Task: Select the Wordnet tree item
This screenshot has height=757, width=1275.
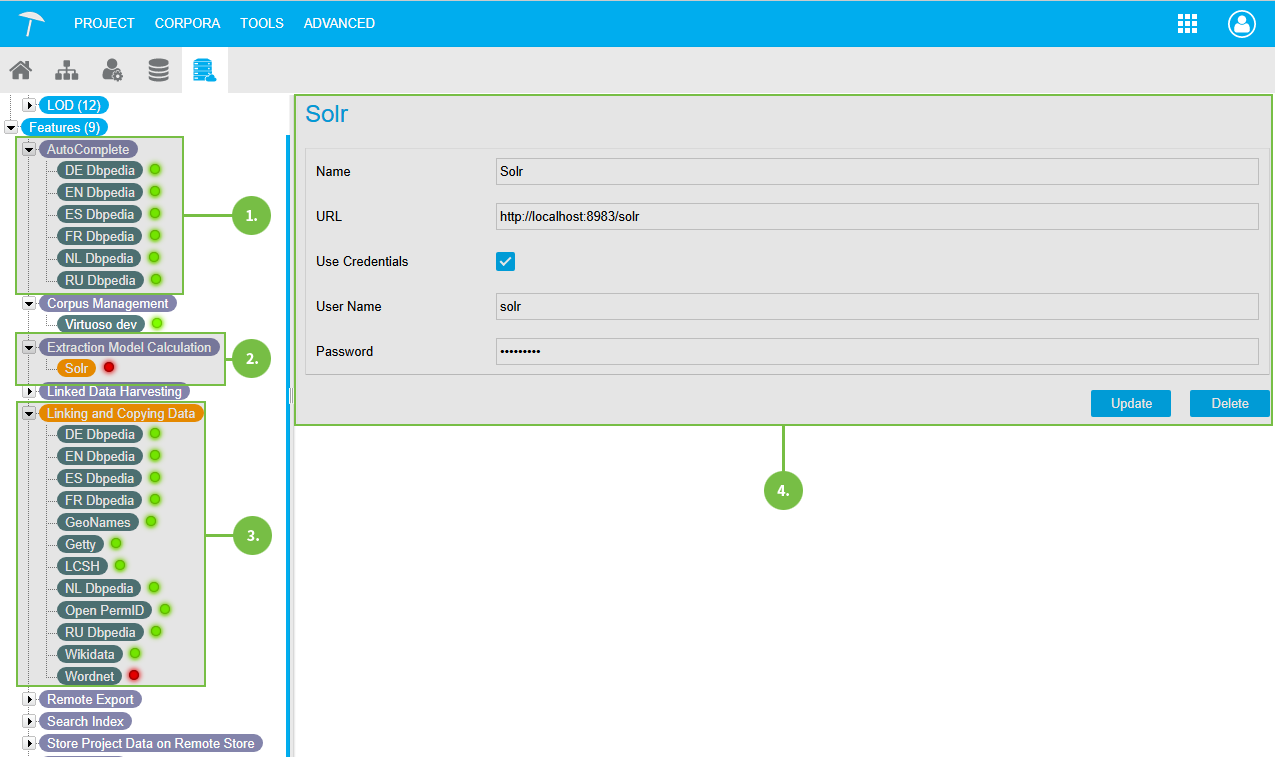Action: click(89, 676)
